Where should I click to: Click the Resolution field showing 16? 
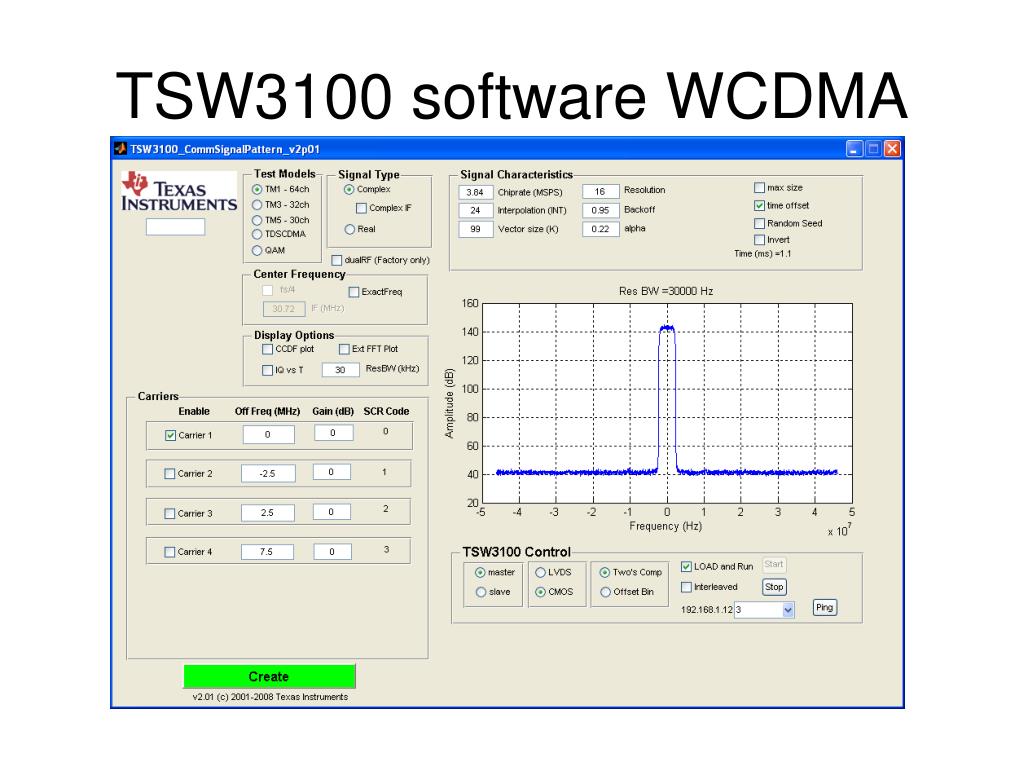coord(600,191)
